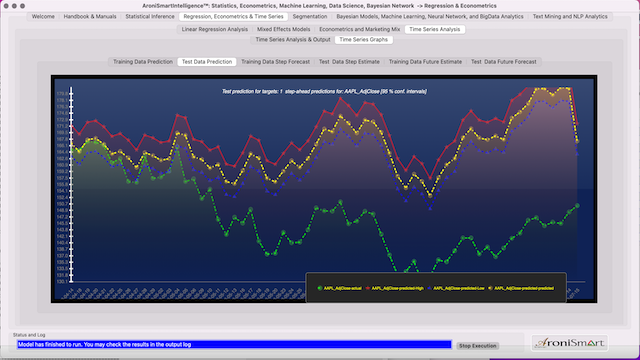The image size is (640, 360).
Task: Click the Status and Log label
Action: (x=29, y=335)
